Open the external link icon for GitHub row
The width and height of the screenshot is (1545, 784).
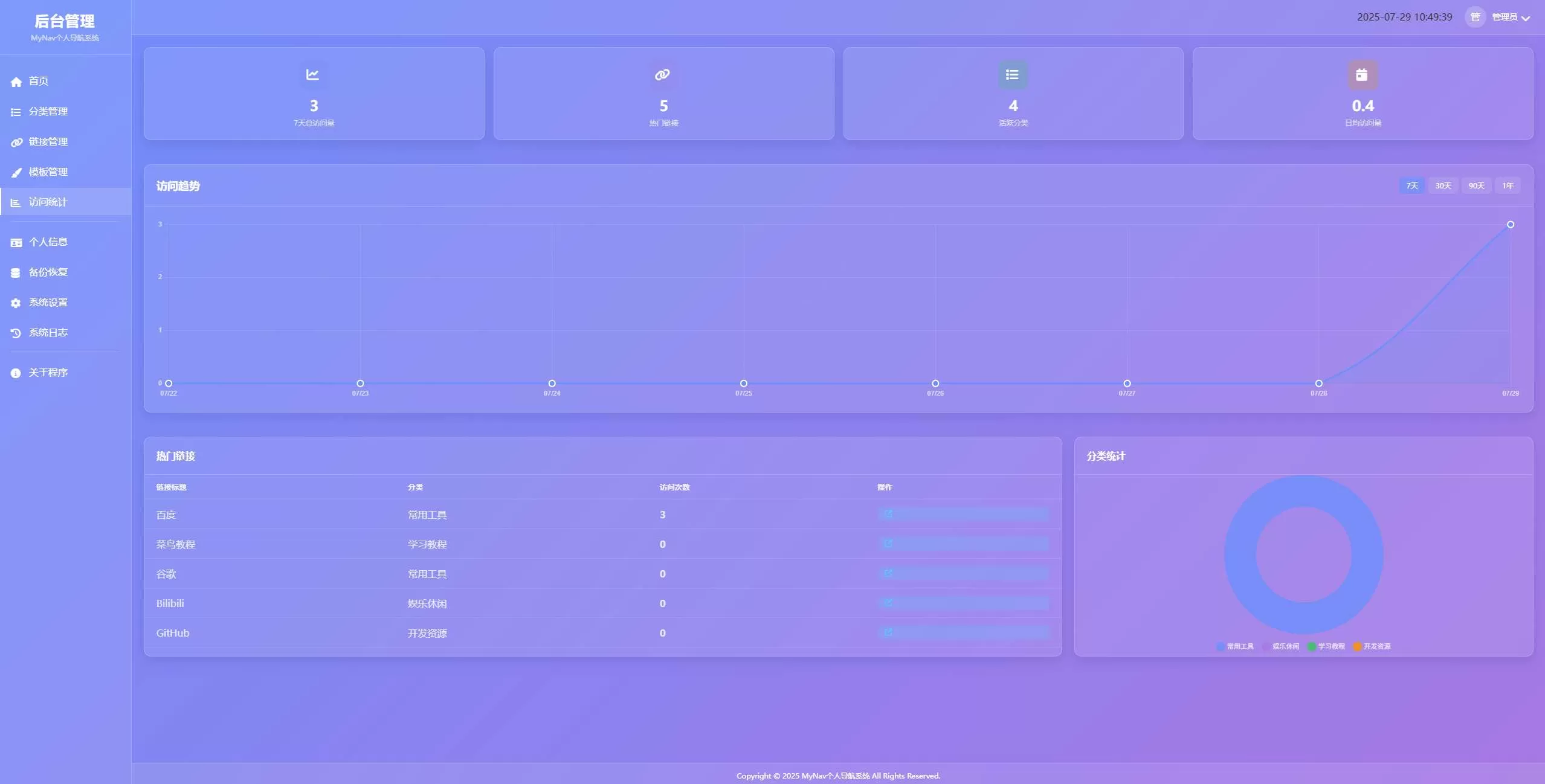(888, 632)
